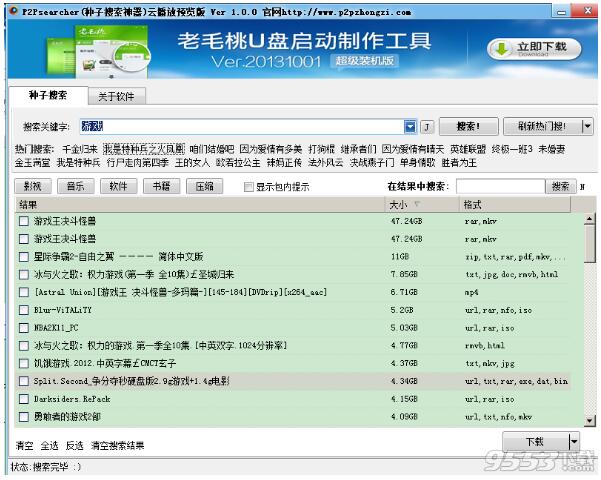Viewport: 601px width, 480px height.
Task: Check the first 游戏王决斗怪兽 row checkbox
Action: (x=24, y=221)
